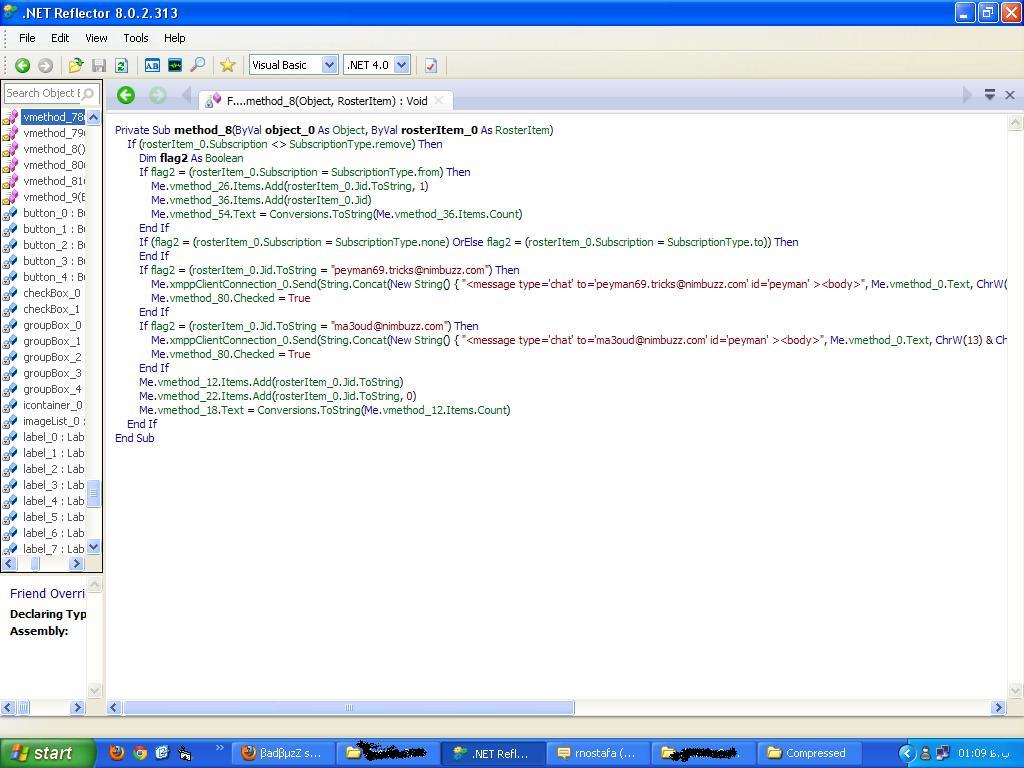Expand hidden system tray icons arrow
Screen dimensions: 1024x768
point(906,753)
